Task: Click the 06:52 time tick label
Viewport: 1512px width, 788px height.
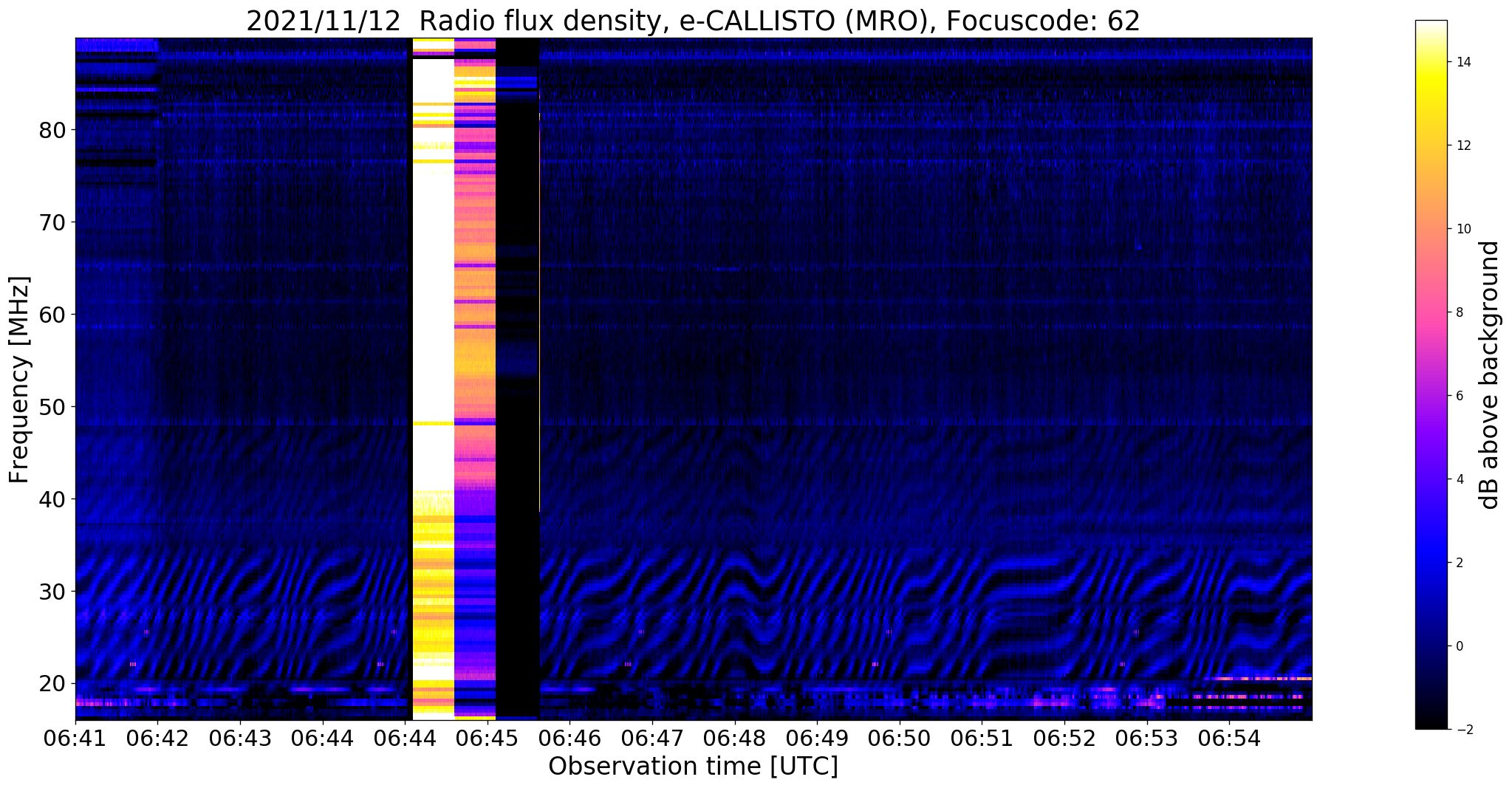Action: (x=1064, y=738)
